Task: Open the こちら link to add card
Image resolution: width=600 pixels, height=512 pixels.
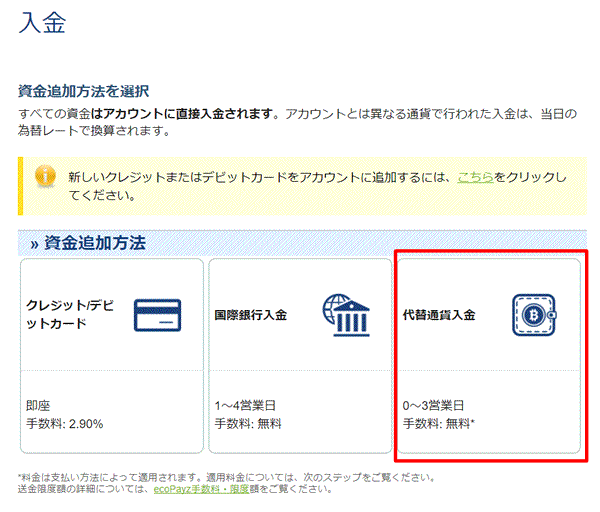Action: coord(475,177)
